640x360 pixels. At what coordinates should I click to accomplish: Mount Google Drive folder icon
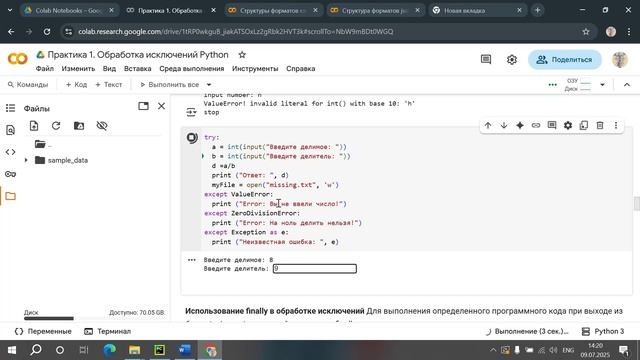(79, 126)
